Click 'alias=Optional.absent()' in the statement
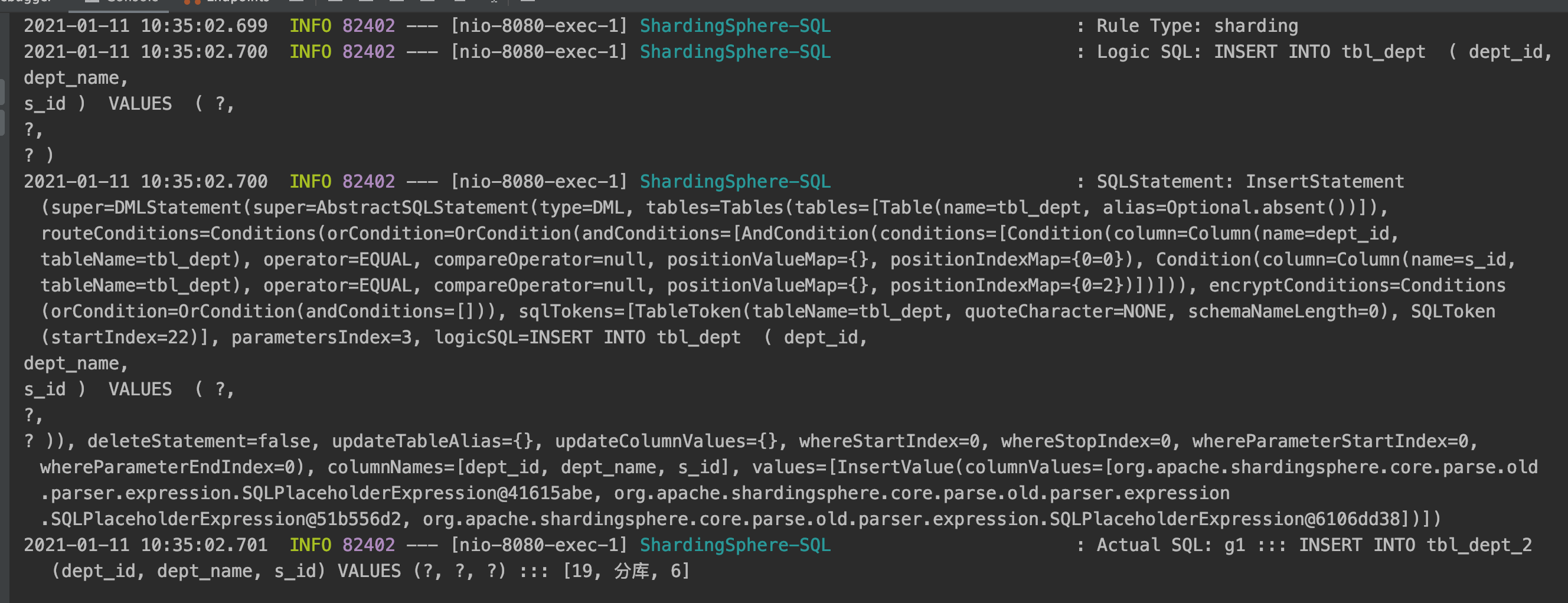 tap(1224, 208)
